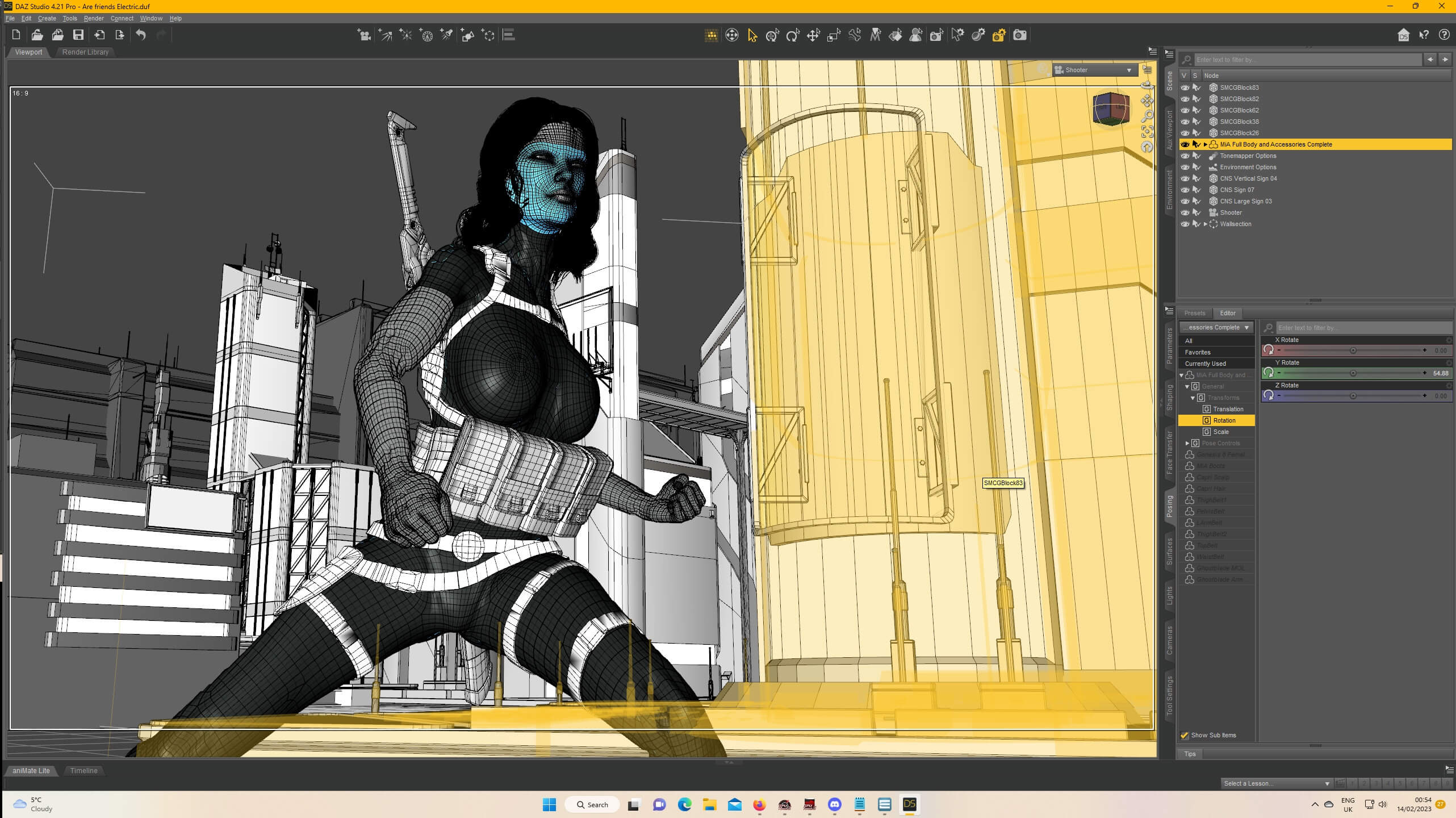Image resolution: width=1456 pixels, height=818 pixels.
Task: Click the view cube in viewport
Action: coord(1111,109)
